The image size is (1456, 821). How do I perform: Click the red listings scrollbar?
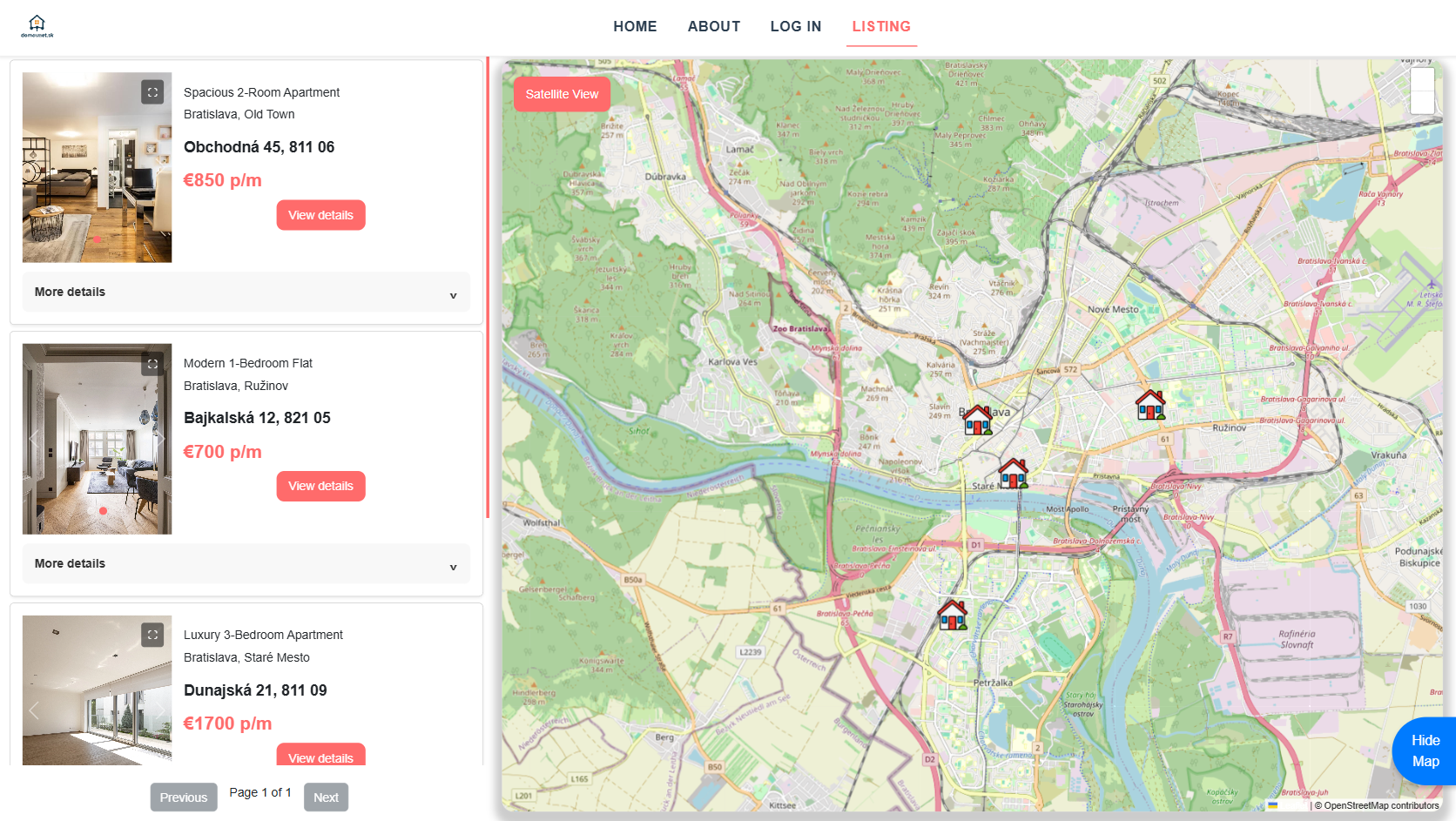pos(488,287)
